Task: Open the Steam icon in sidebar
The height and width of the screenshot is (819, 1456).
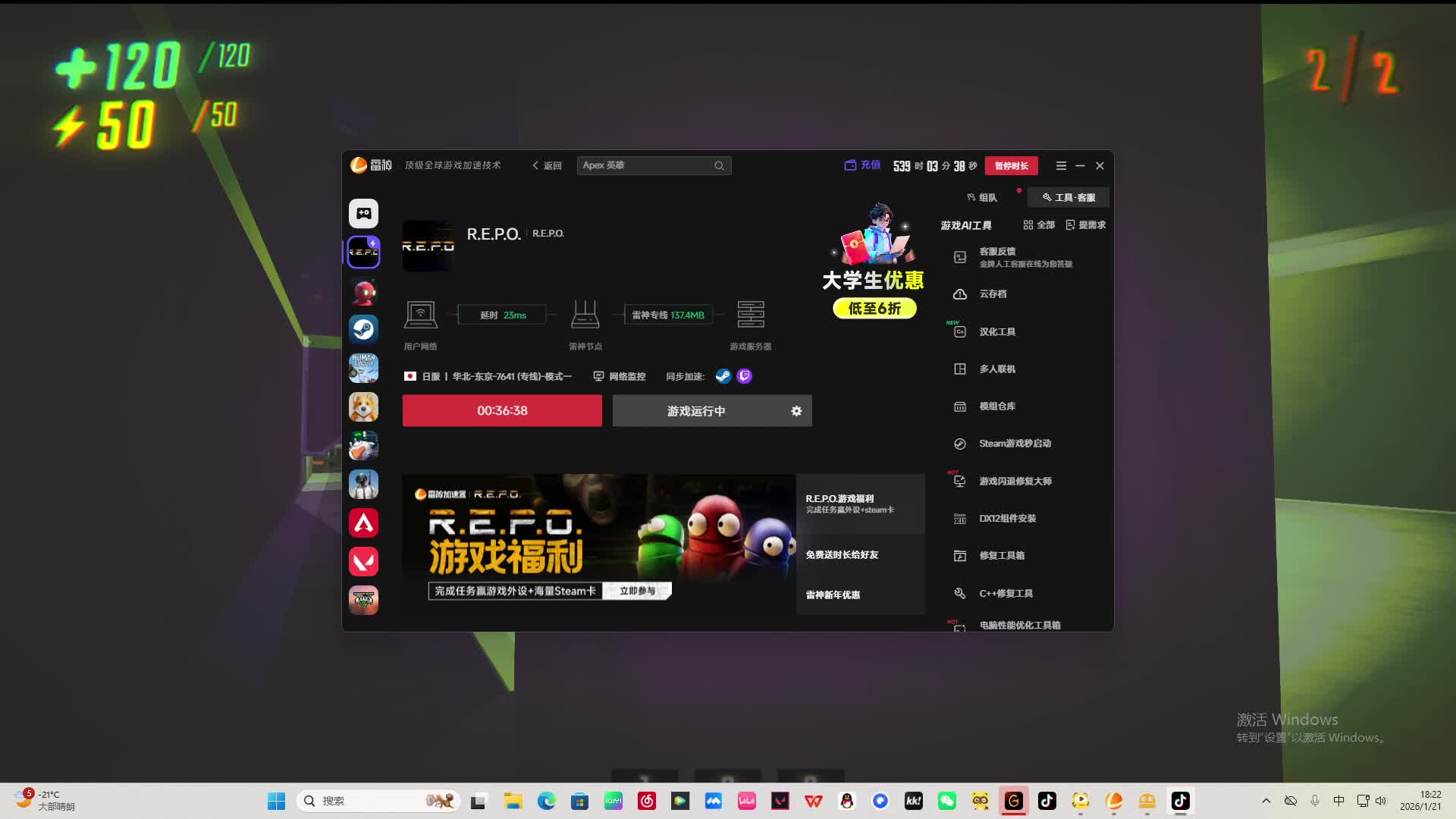Action: click(x=363, y=329)
